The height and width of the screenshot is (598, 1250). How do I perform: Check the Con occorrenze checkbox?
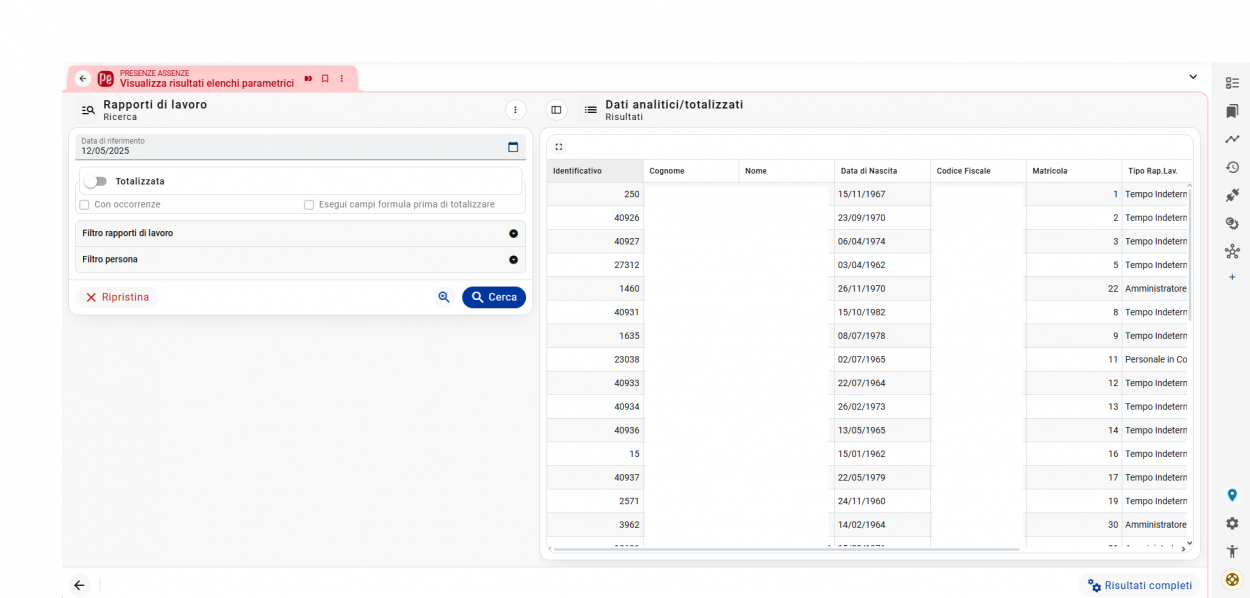click(x=85, y=204)
